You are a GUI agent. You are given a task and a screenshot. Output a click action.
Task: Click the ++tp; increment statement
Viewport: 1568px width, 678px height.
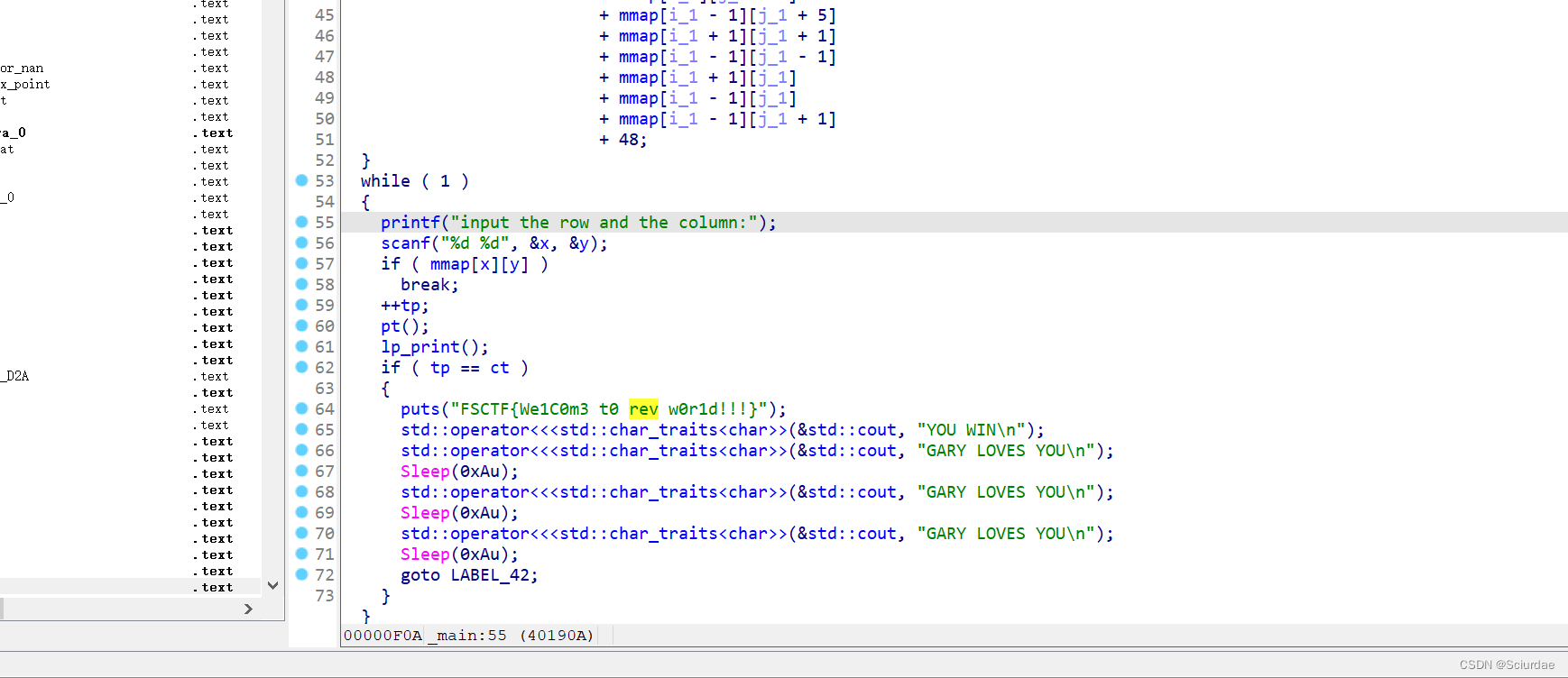405,306
